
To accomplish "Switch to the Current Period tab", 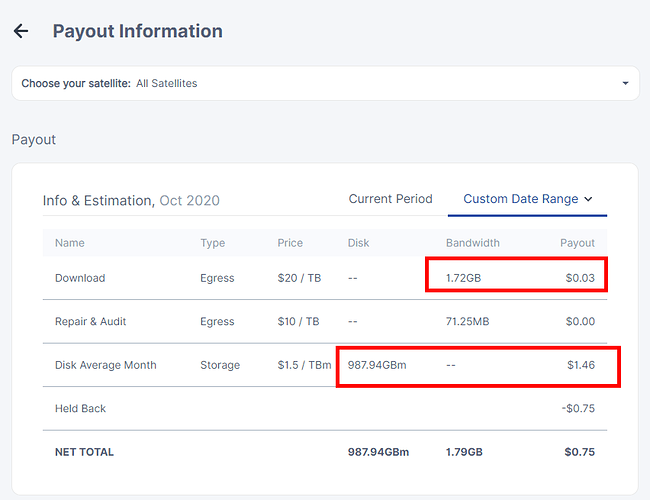I will point(390,199).
